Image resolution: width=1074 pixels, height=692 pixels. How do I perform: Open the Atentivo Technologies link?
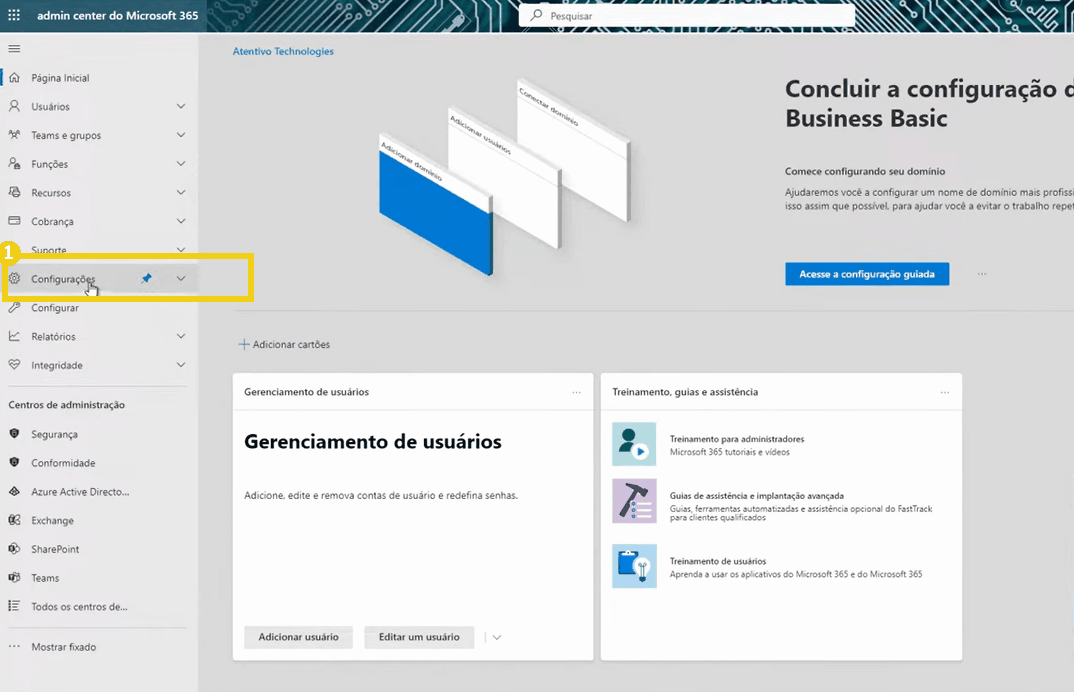click(x=283, y=51)
